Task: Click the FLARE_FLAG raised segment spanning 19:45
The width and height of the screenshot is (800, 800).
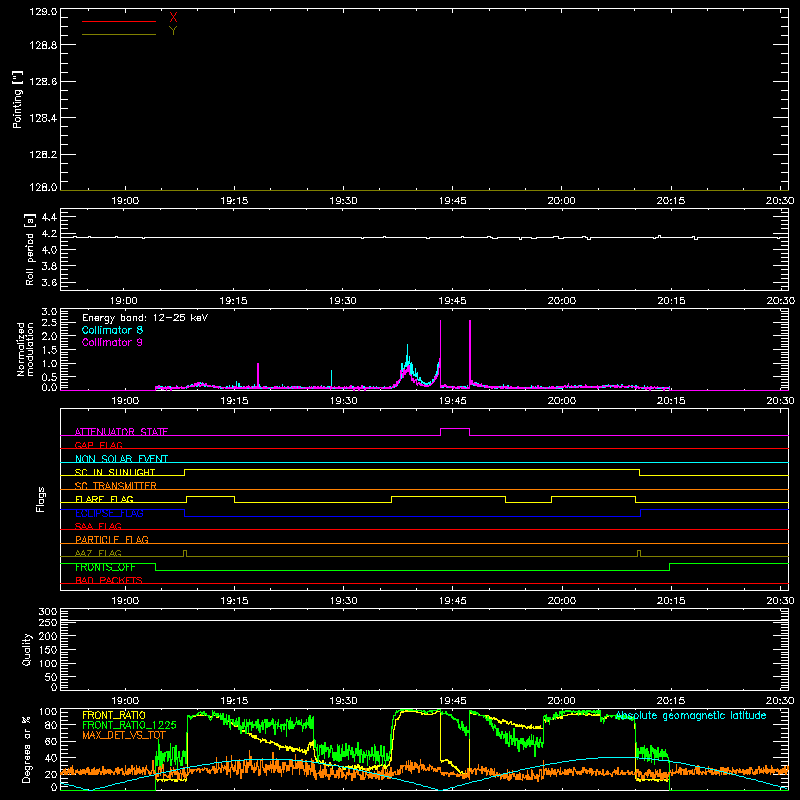Action: [x=448, y=496]
